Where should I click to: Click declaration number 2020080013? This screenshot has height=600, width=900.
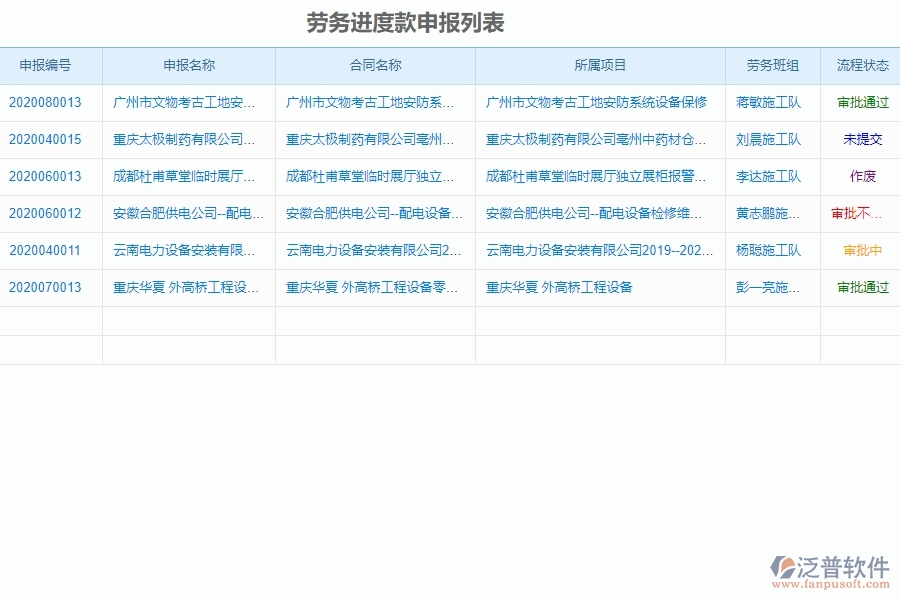pos(46,103)
